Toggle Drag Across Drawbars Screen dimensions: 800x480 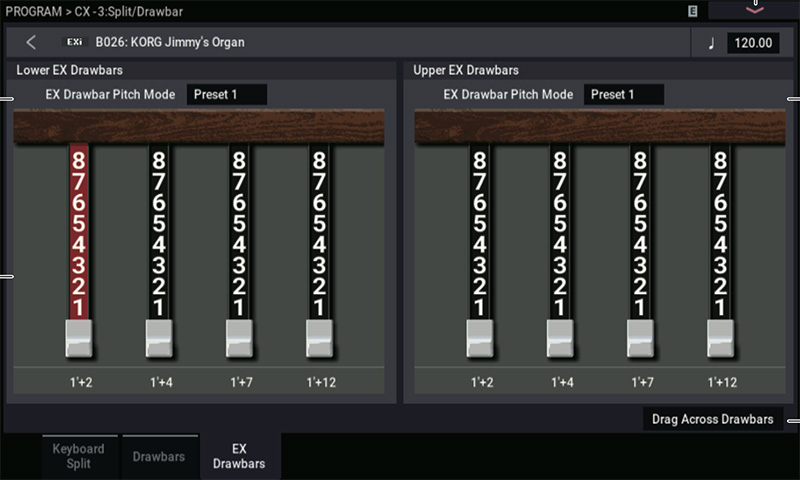coord(713,419)
